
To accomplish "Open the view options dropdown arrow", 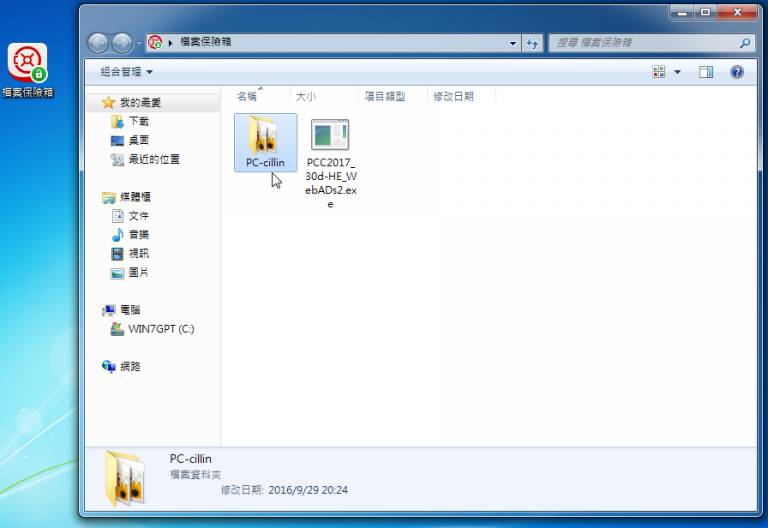I will click(x=677, y=72).
